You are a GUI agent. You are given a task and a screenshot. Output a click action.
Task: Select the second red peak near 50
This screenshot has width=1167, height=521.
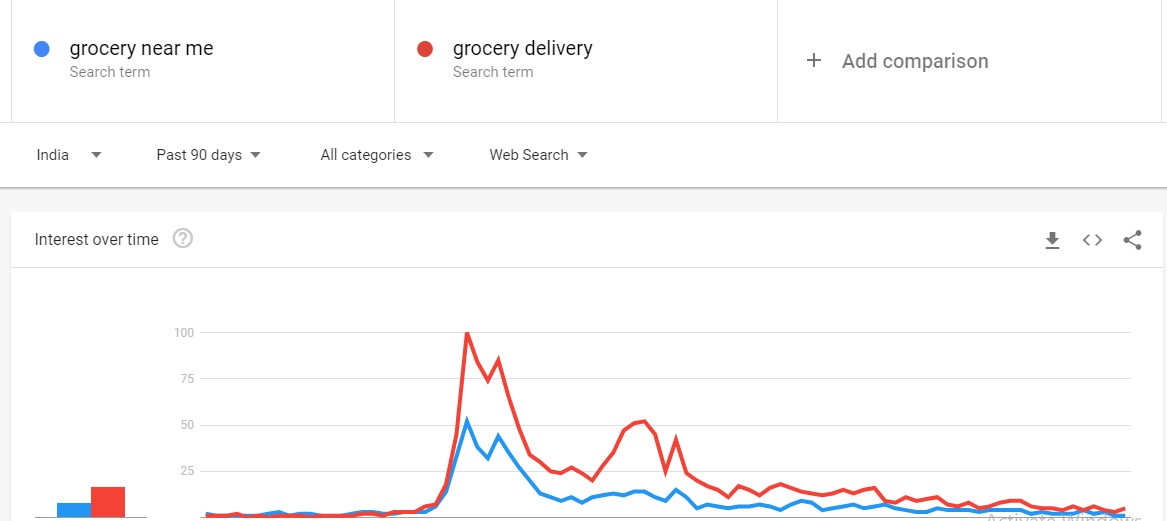coord(645,421)
